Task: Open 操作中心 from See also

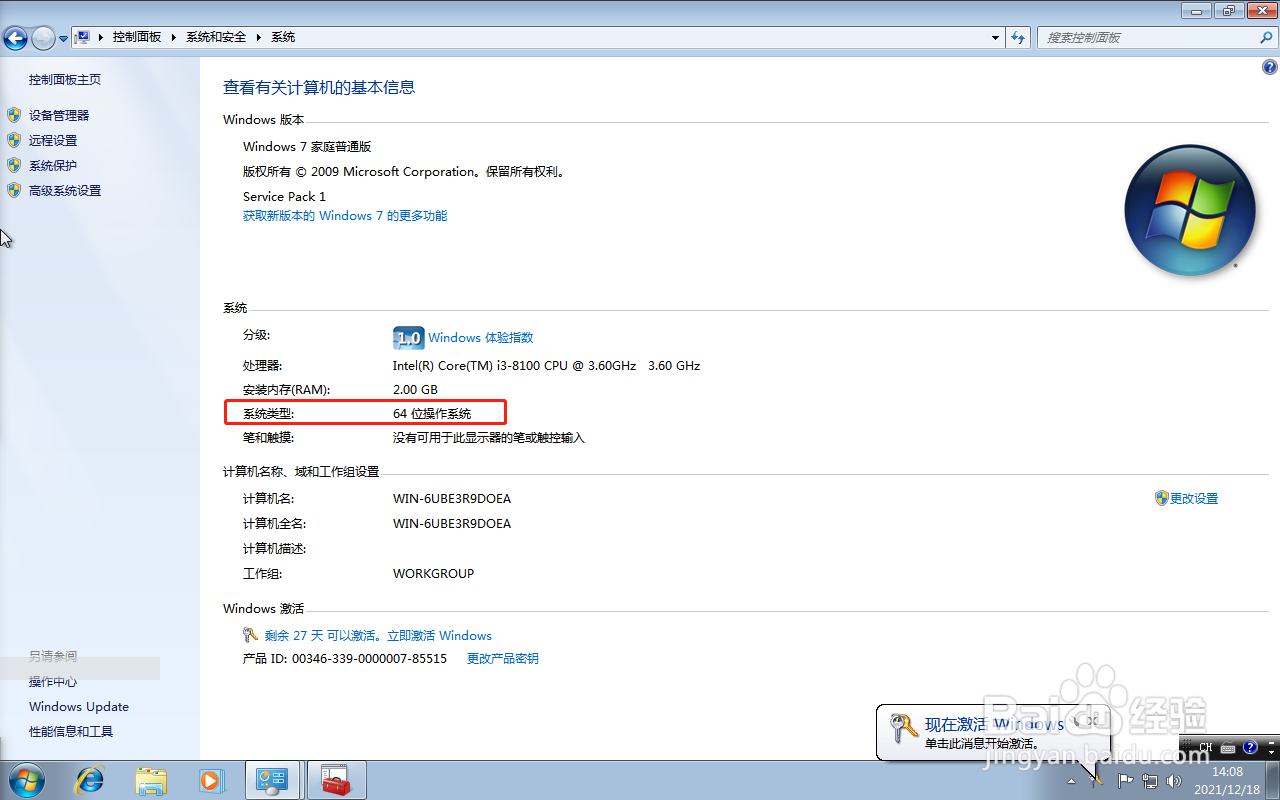Action: 53,681
